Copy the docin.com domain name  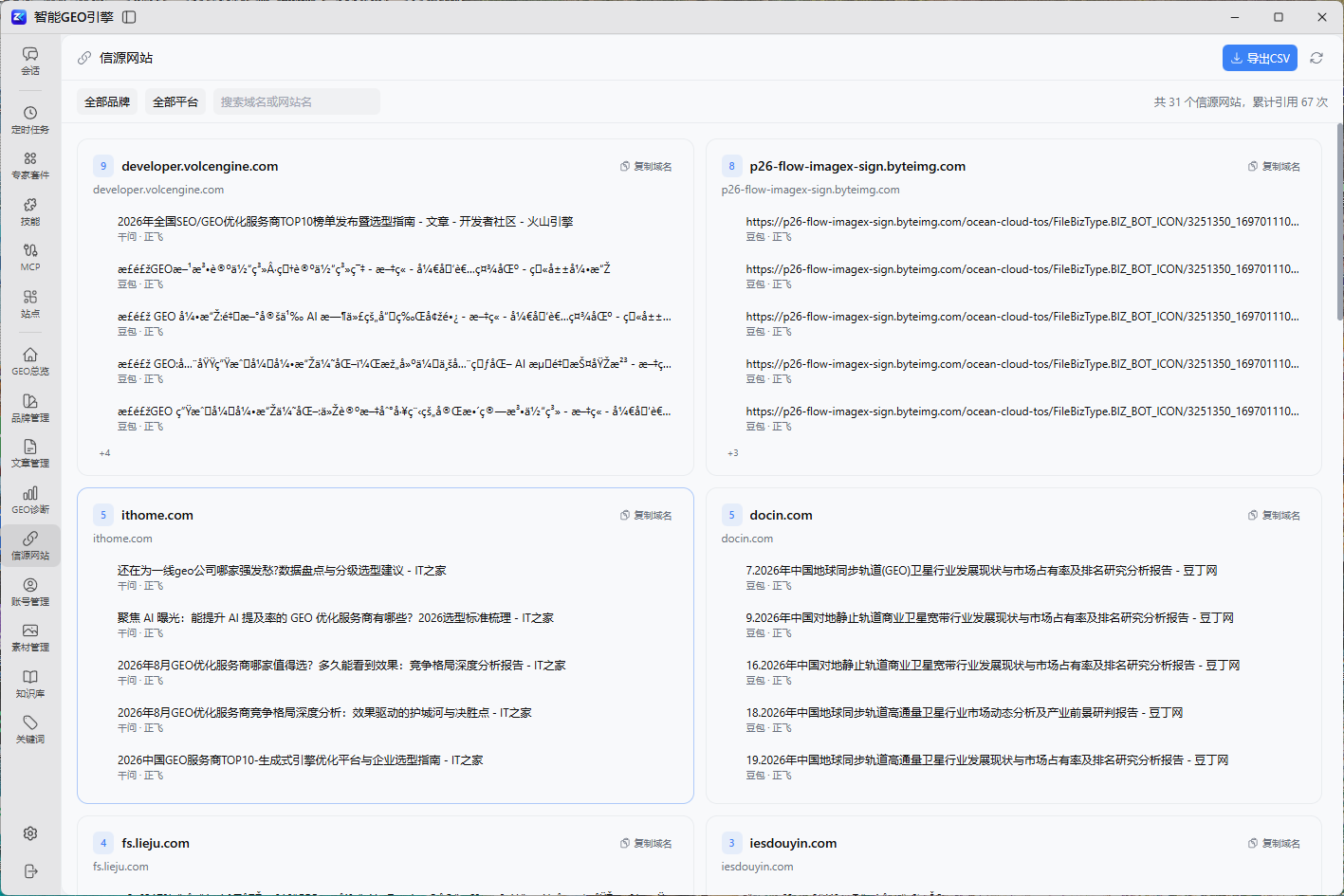(1274, 515)
